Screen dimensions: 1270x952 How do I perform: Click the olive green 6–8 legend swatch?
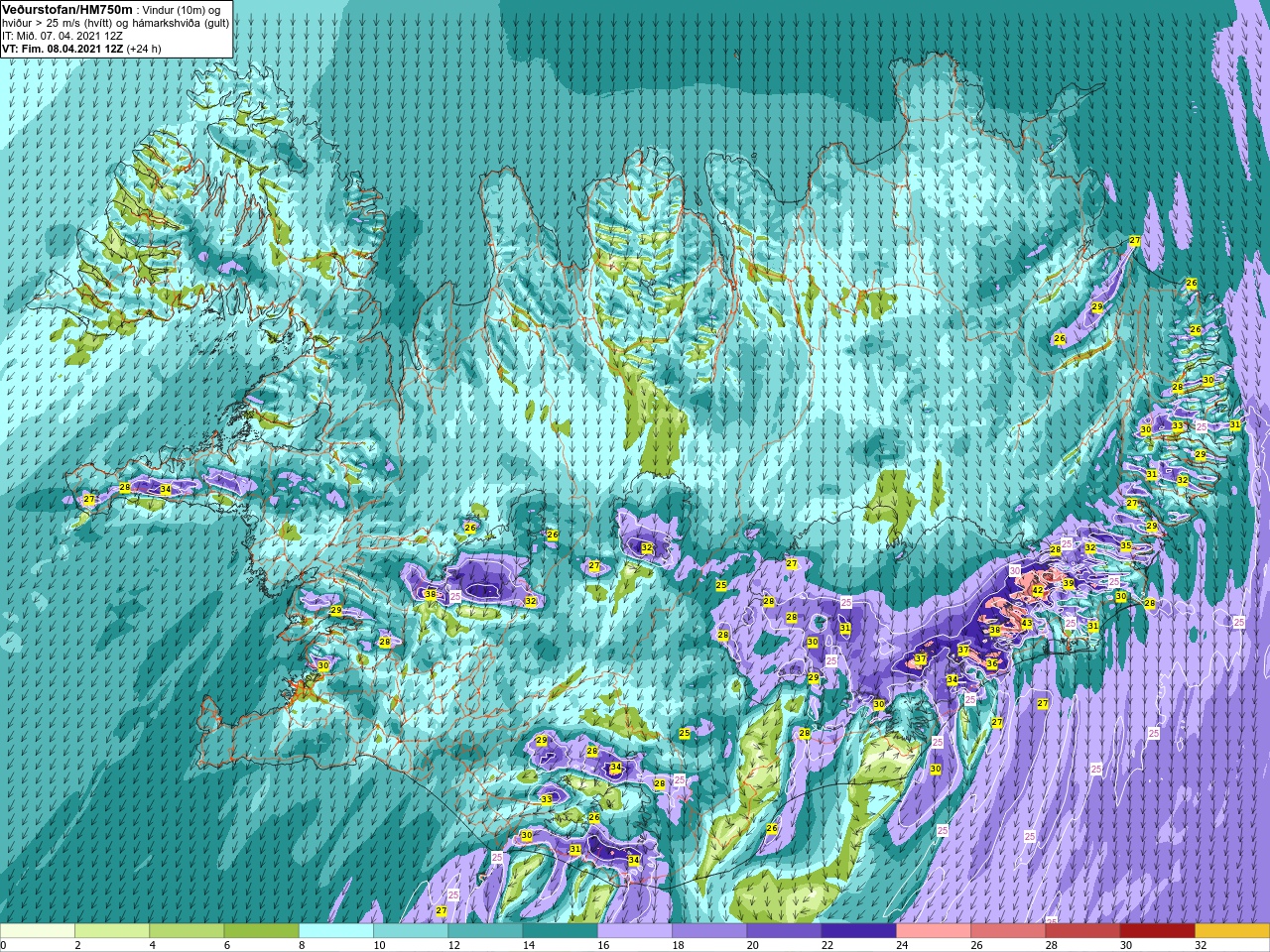[261, 931]
